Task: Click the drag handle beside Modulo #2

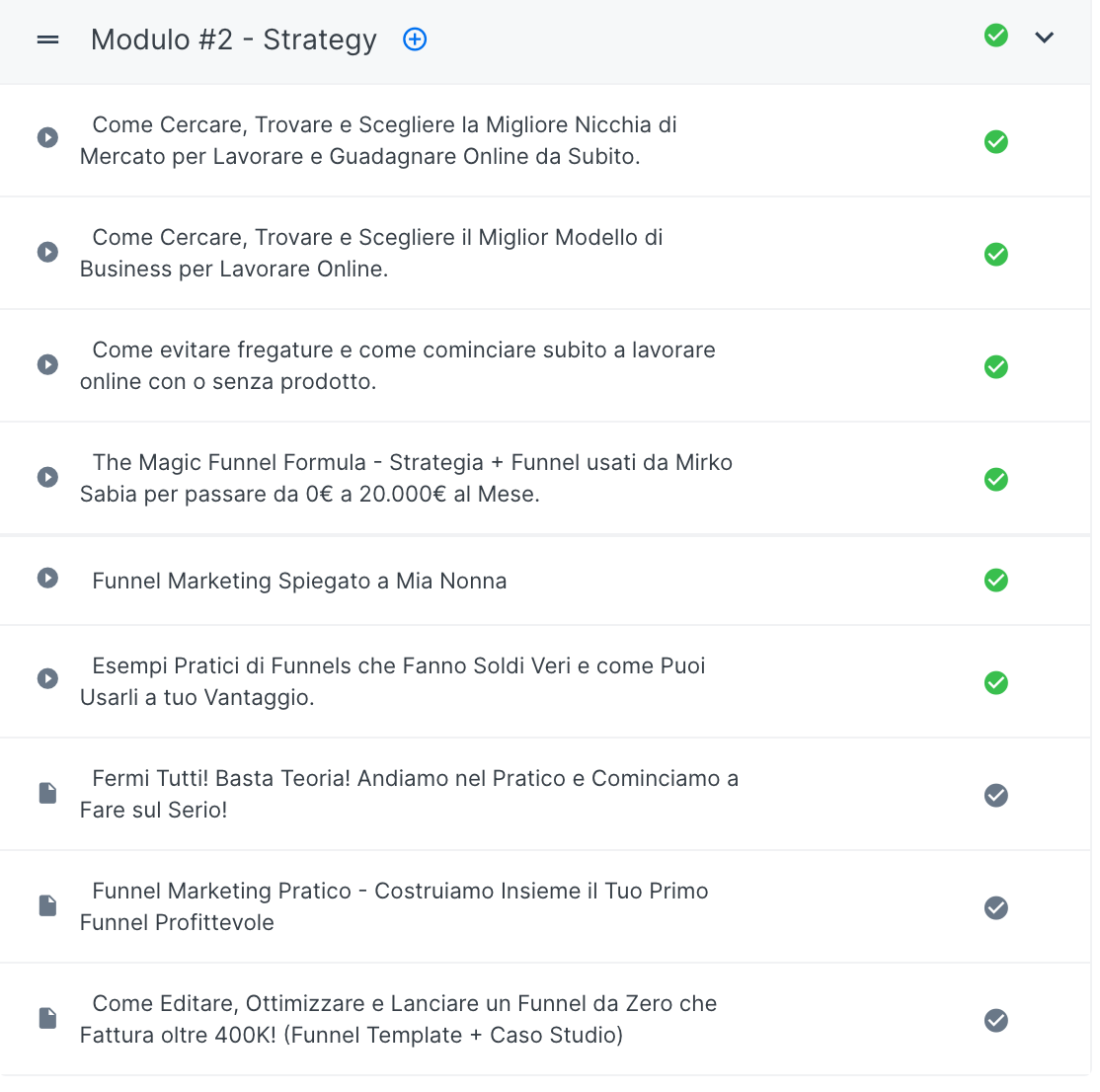Action: point(47,39)
